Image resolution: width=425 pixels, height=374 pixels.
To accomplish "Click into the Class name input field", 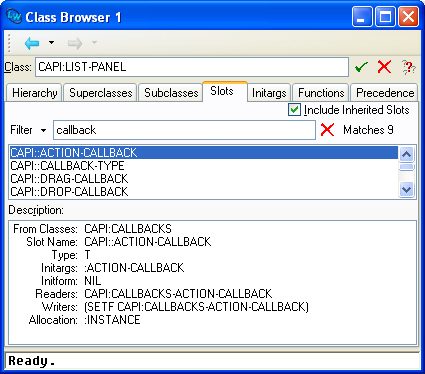I will (192, 67).
